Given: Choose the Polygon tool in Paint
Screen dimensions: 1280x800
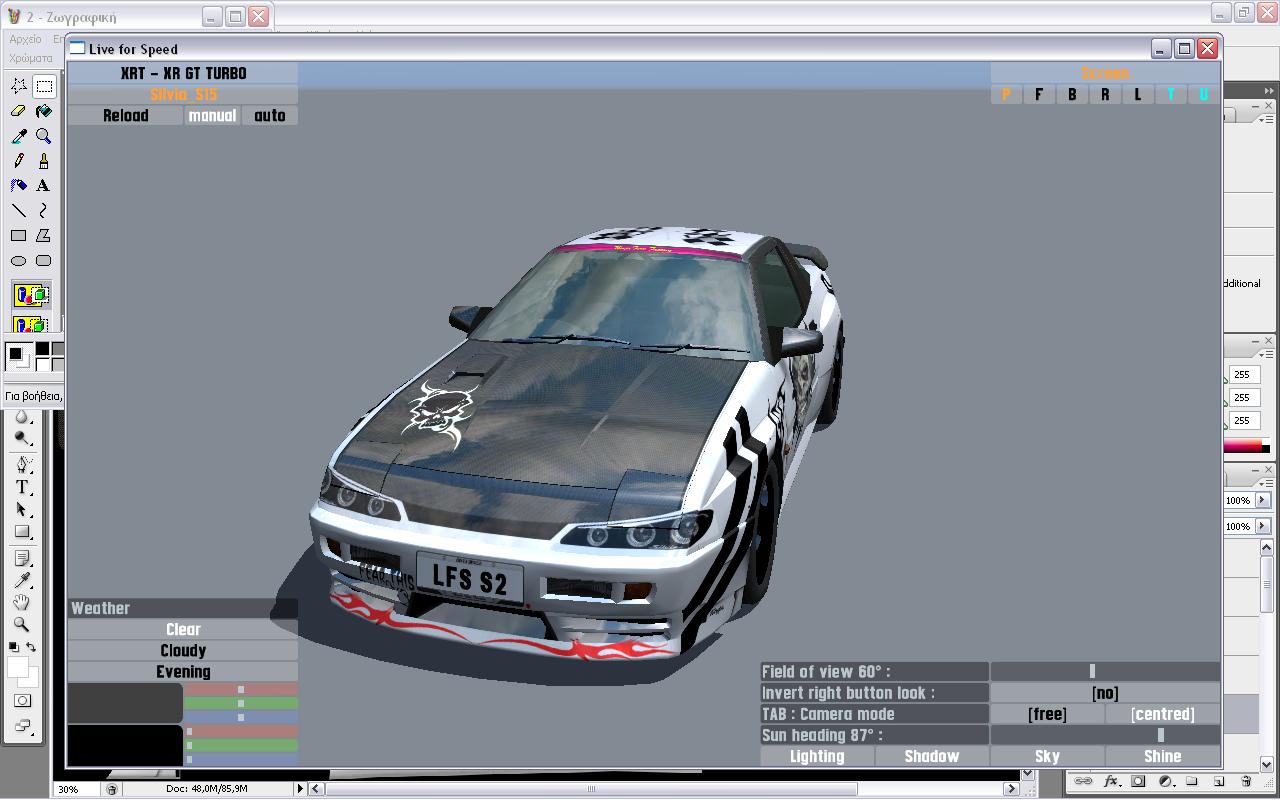Looking at the screenshot, I should [44, 236].
